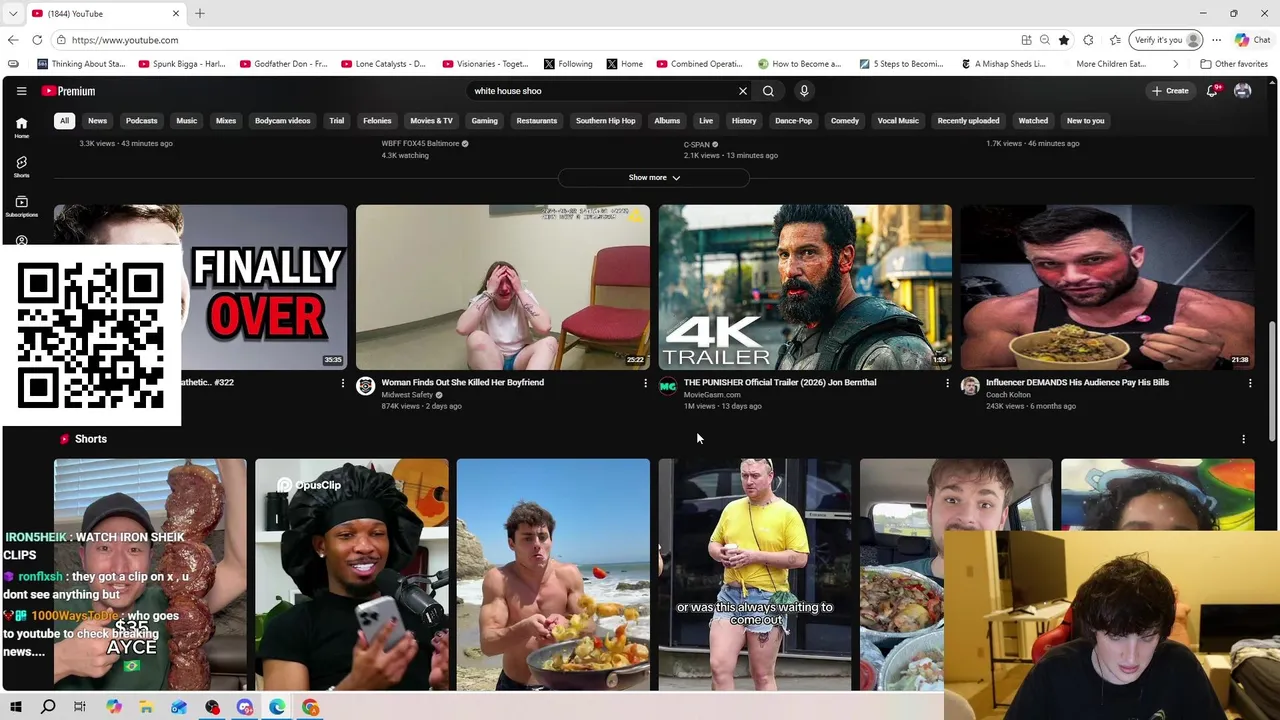Viewport: 1280px width, 720px height.
Task: Open the Following bookmark
Action: (568, 64)
